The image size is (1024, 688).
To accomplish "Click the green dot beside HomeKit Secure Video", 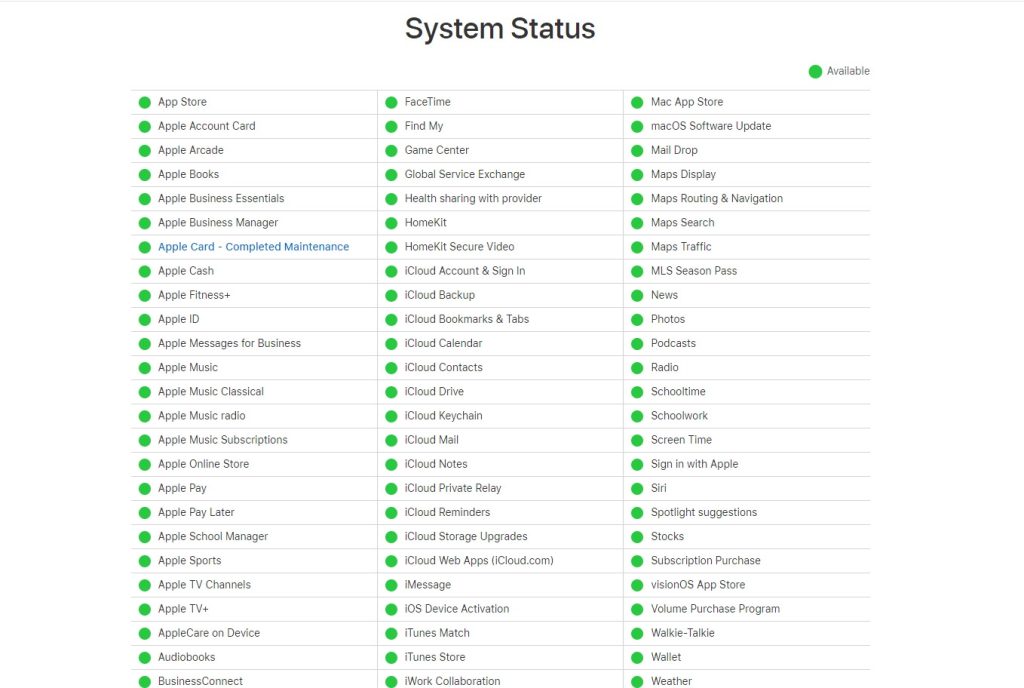I will 391,247.
